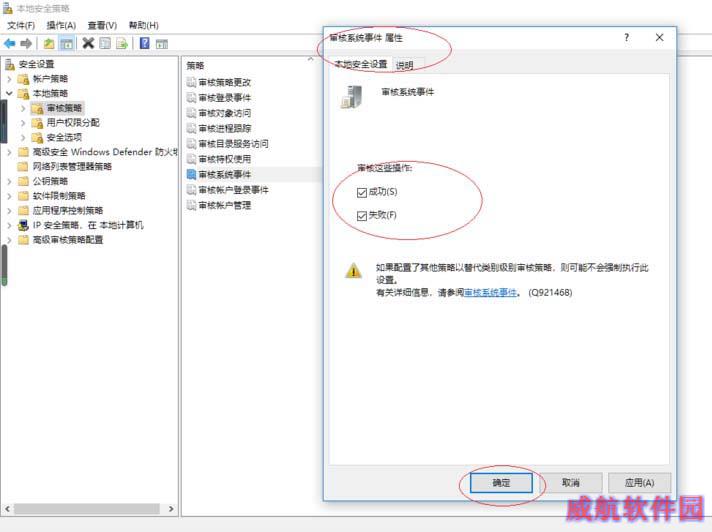The image size is (712, 532).
Task: Click the Properties toolbar icon
Action: [x=105, y=44]
